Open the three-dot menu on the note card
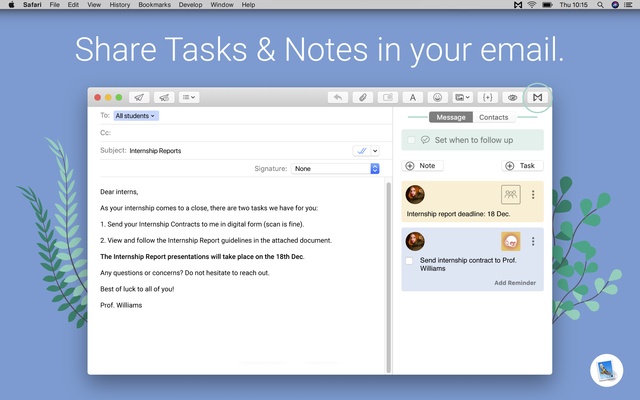Screen dimensions: 640x400 (x=533, y=195)
